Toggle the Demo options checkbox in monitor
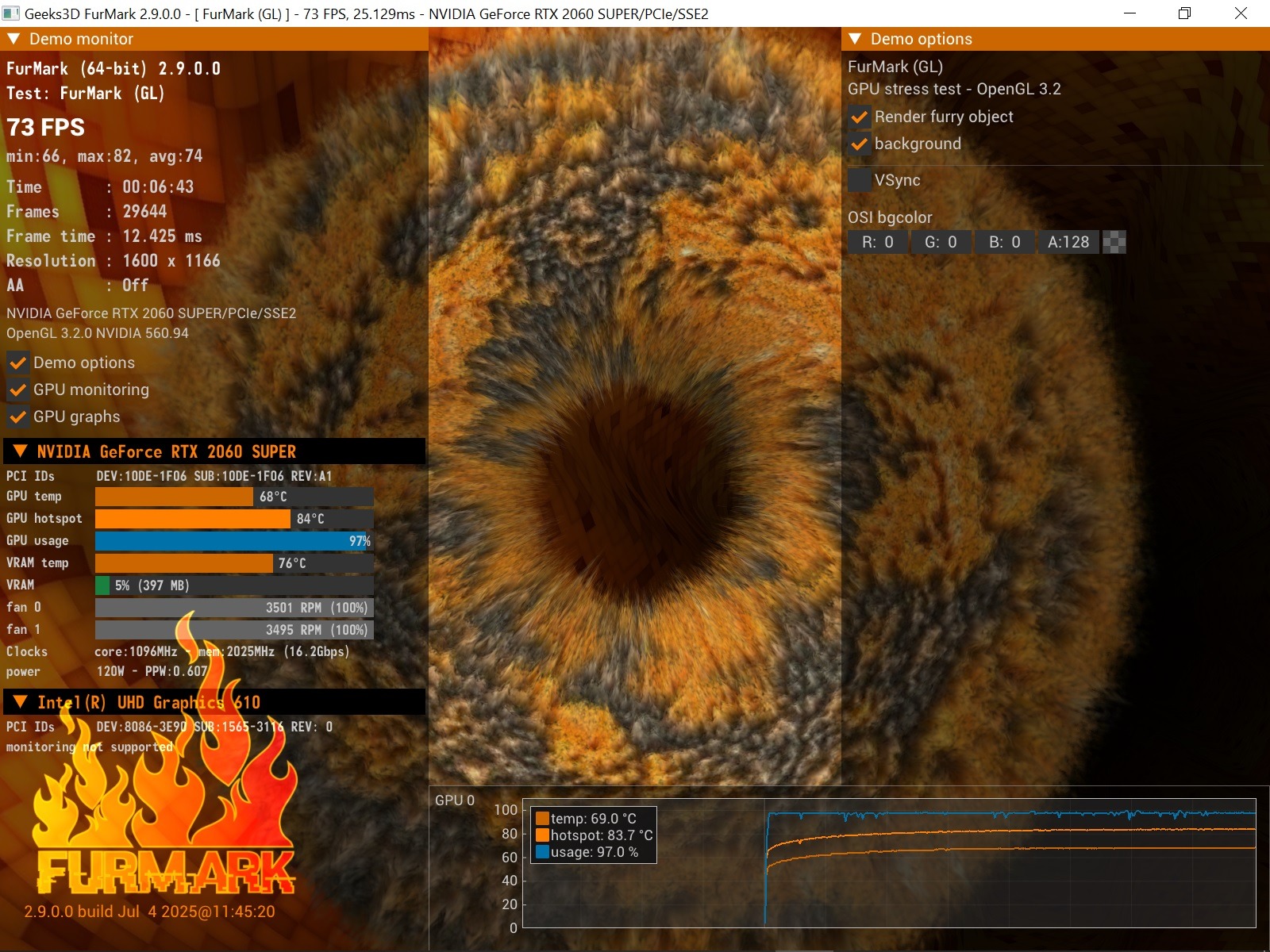This screenshot has height=952, width=1270. pyautogui.click(x=18, y=363)
